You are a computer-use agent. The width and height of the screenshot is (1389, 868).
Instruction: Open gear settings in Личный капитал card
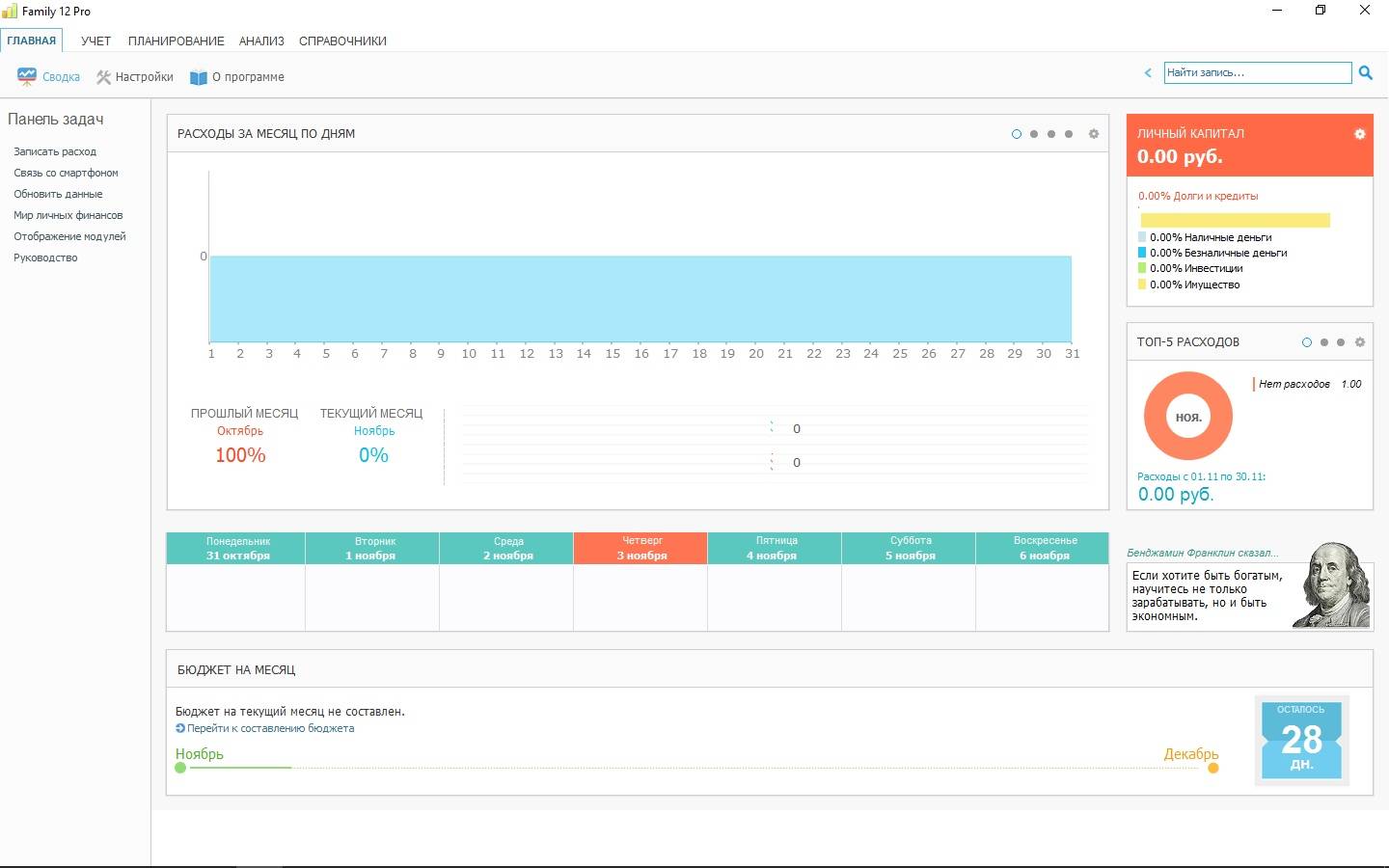[1360, 134]
